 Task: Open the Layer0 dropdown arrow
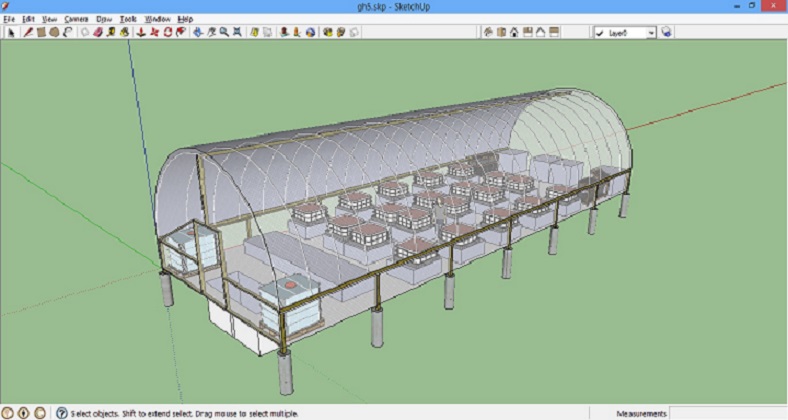pos(651,33)
